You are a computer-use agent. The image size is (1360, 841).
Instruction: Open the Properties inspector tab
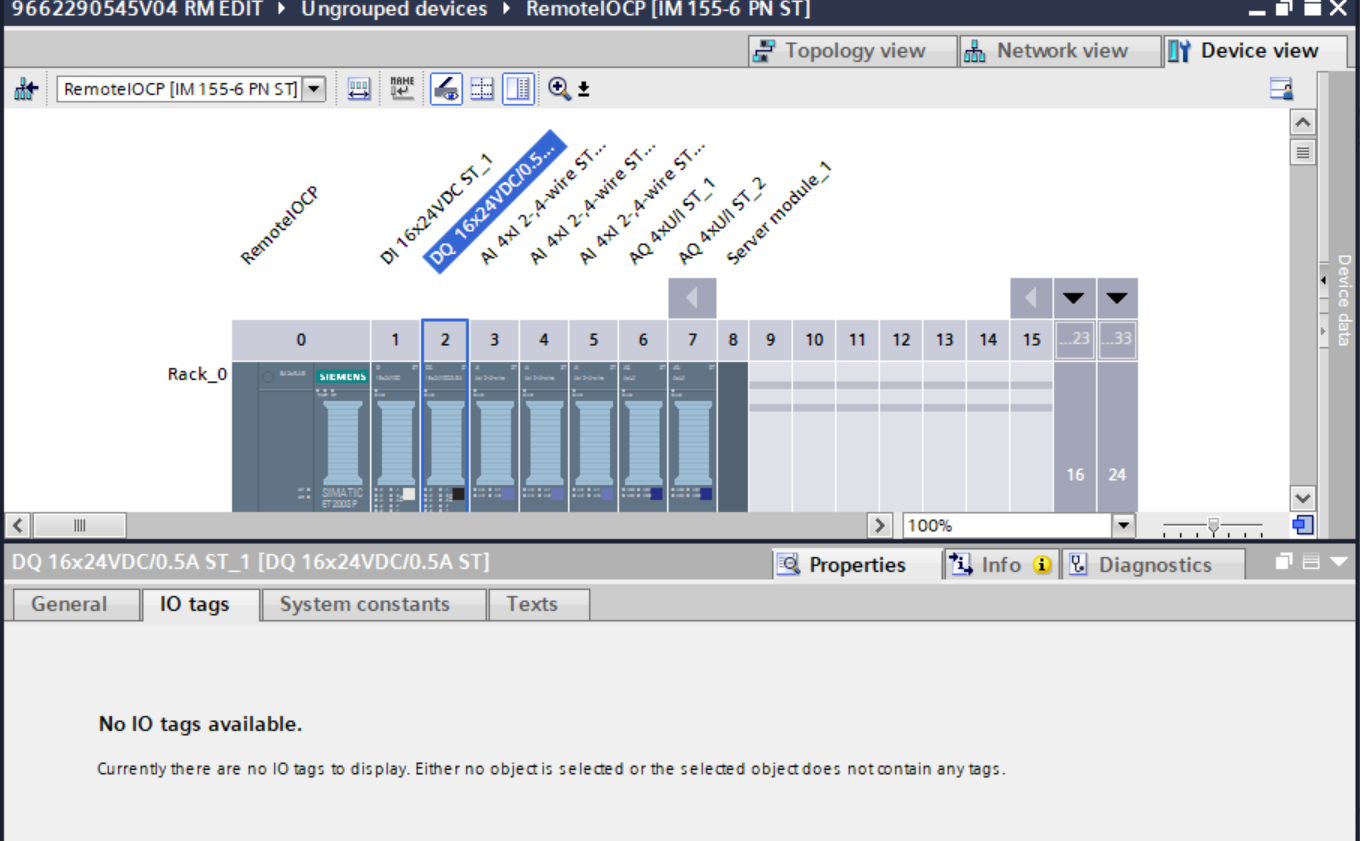(x=857, y=565)
